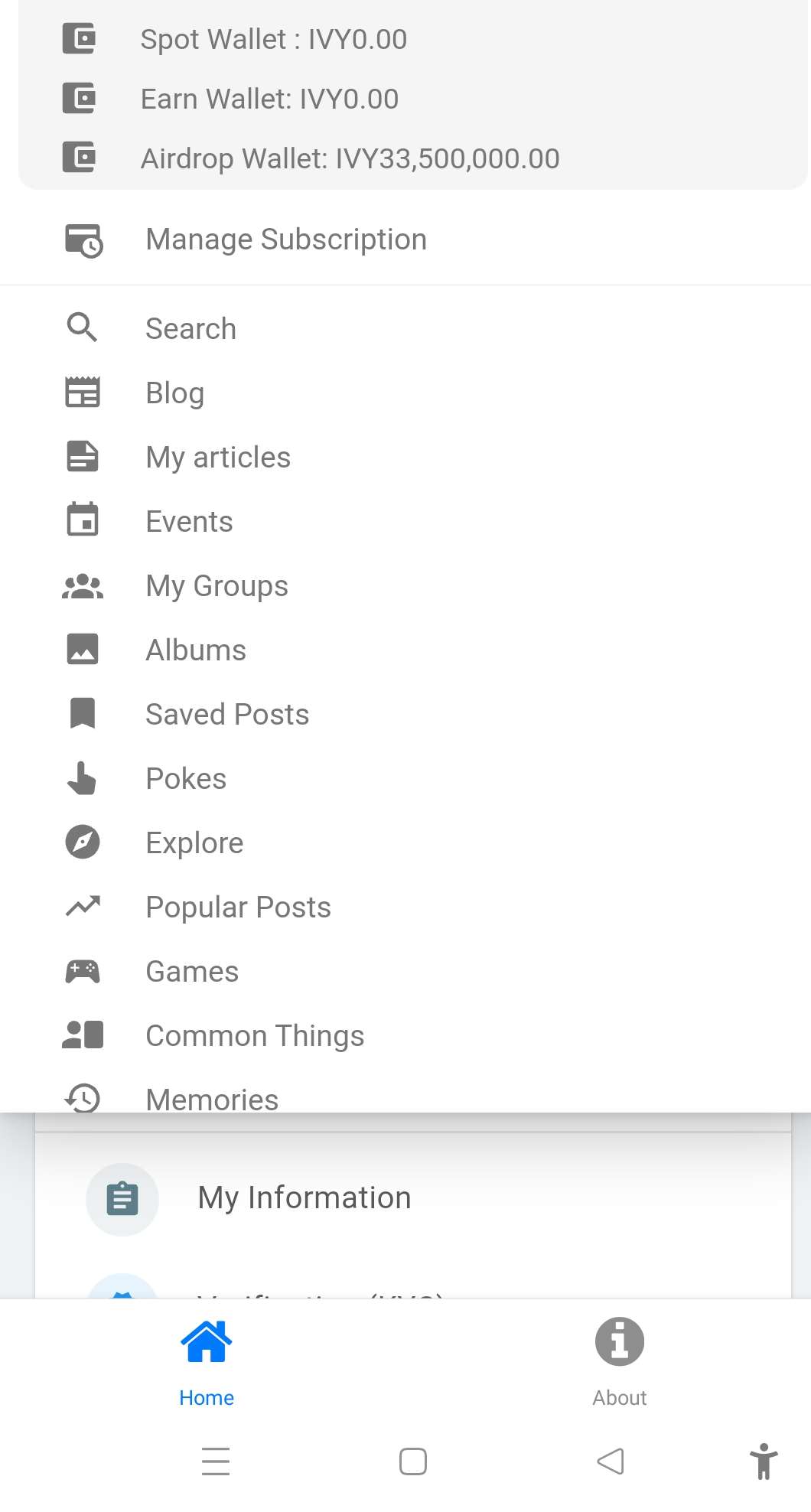Tap the Pokes hand icon
Viewport: 811px width, 1512px height.
click(x=82, y=778)
